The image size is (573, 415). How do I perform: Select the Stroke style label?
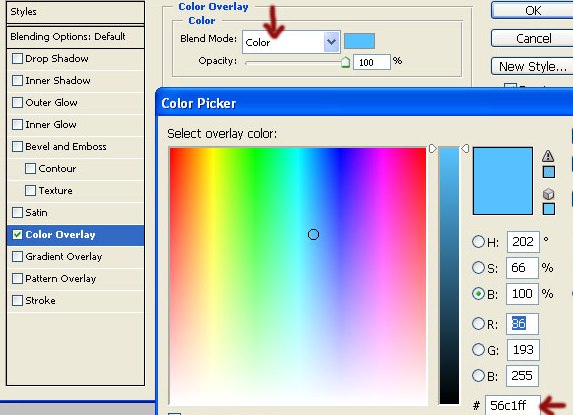pos(40,300)
